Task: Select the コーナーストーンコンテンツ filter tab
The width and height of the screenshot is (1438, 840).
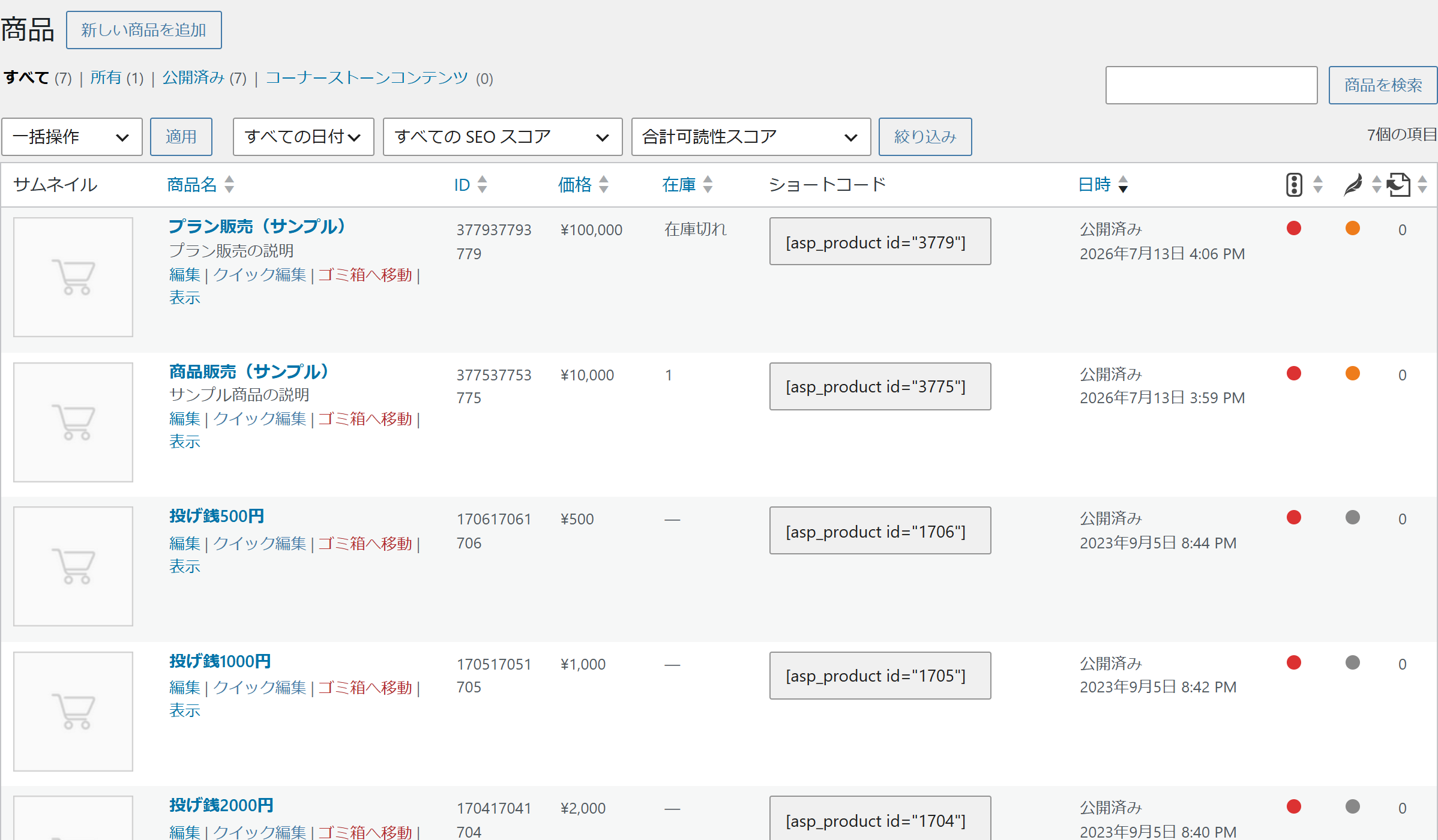Action: [367, 78]
